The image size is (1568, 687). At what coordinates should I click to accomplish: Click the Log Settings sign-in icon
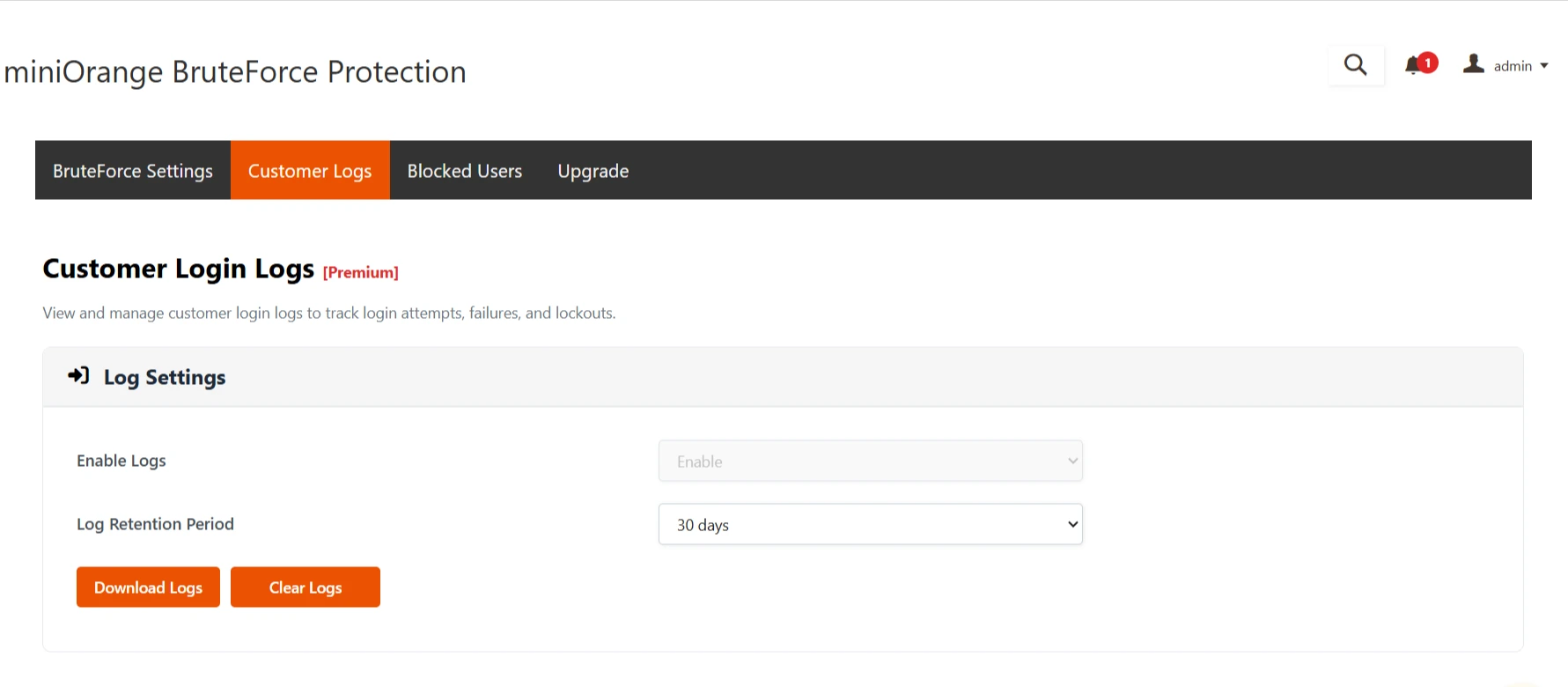pos(78,376)
